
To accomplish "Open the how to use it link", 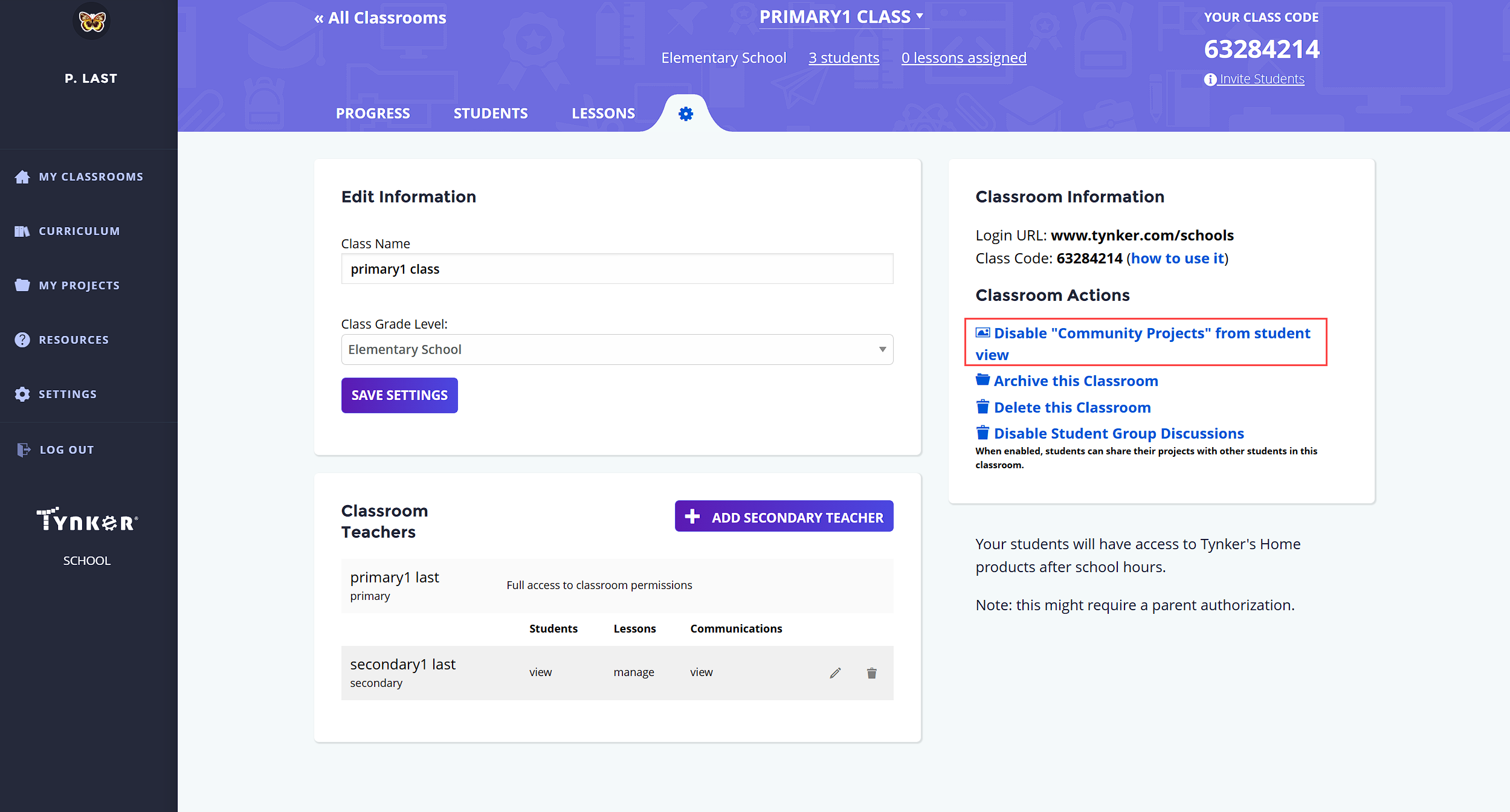I will coord(1177,258).
